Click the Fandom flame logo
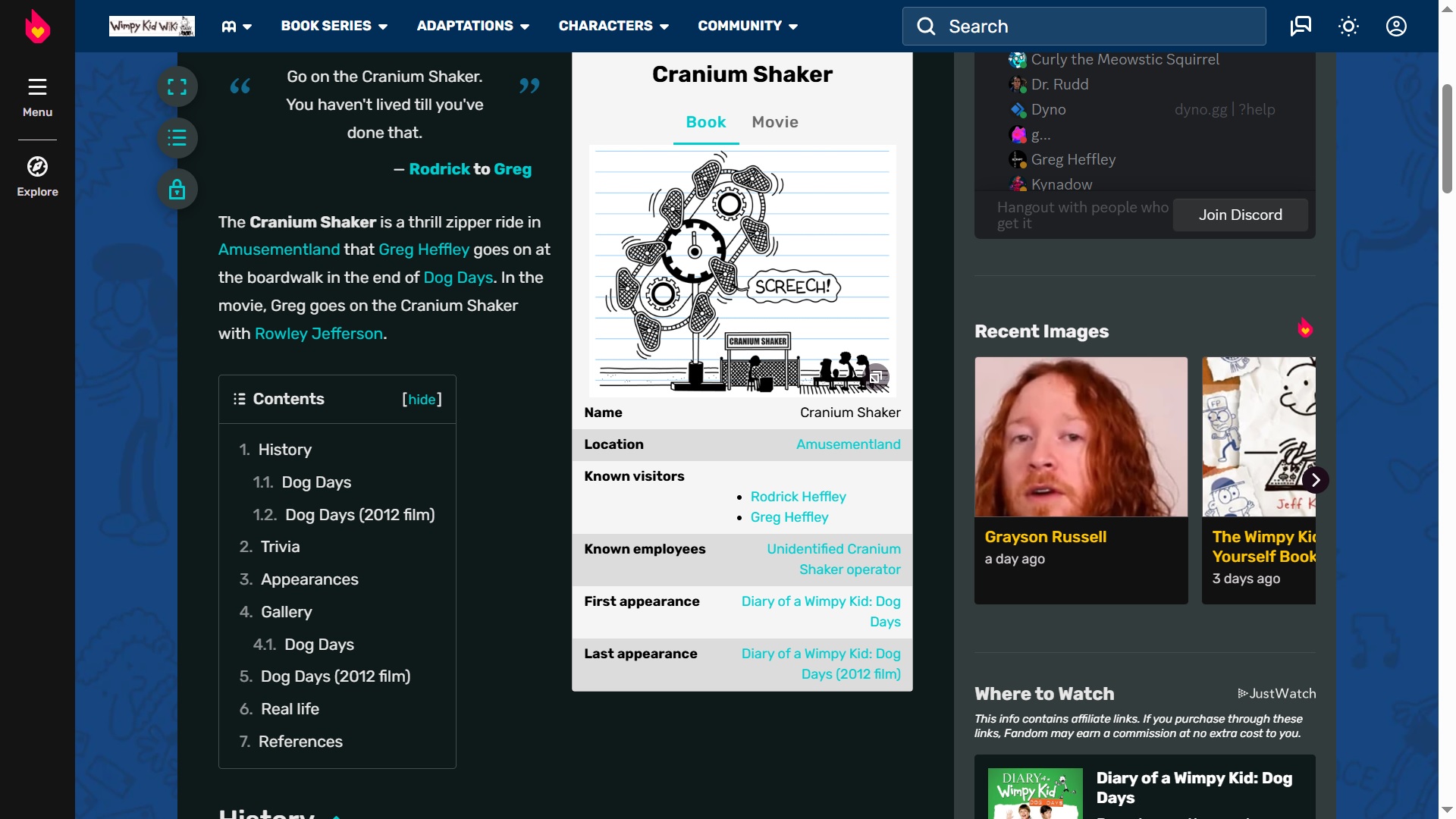Image resolution: width=1456 pixels, height=819 pixels. click(x=37, y=27)
